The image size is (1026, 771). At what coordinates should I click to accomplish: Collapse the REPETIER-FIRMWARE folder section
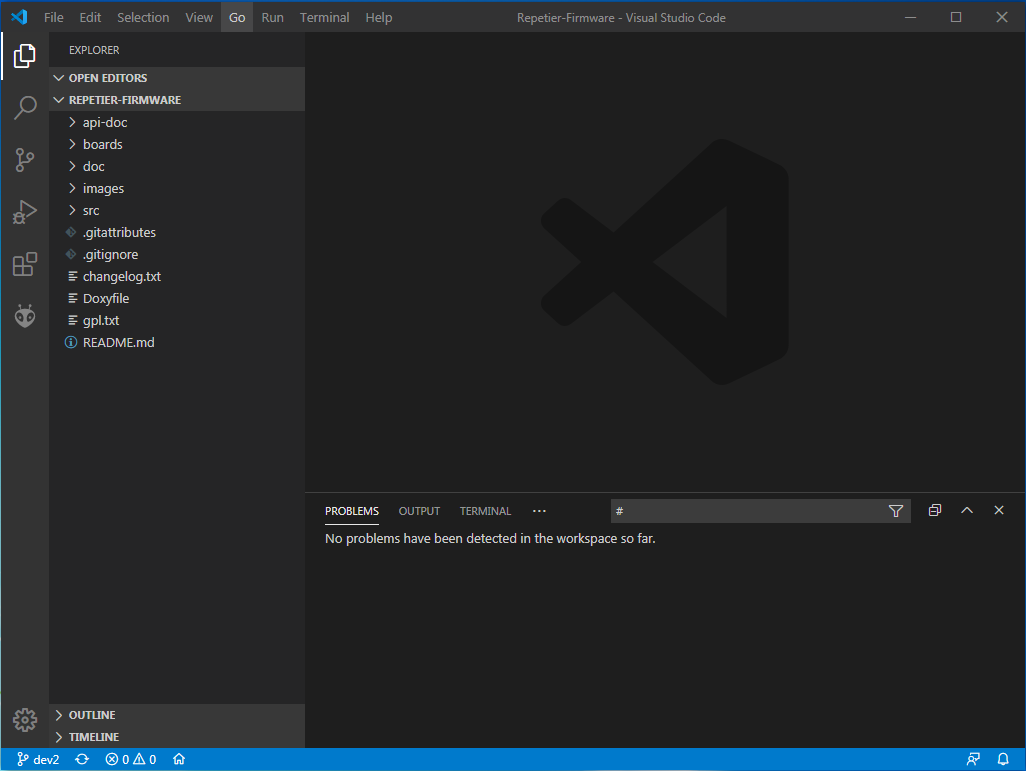pyautogui.click(x=177, y=100)
